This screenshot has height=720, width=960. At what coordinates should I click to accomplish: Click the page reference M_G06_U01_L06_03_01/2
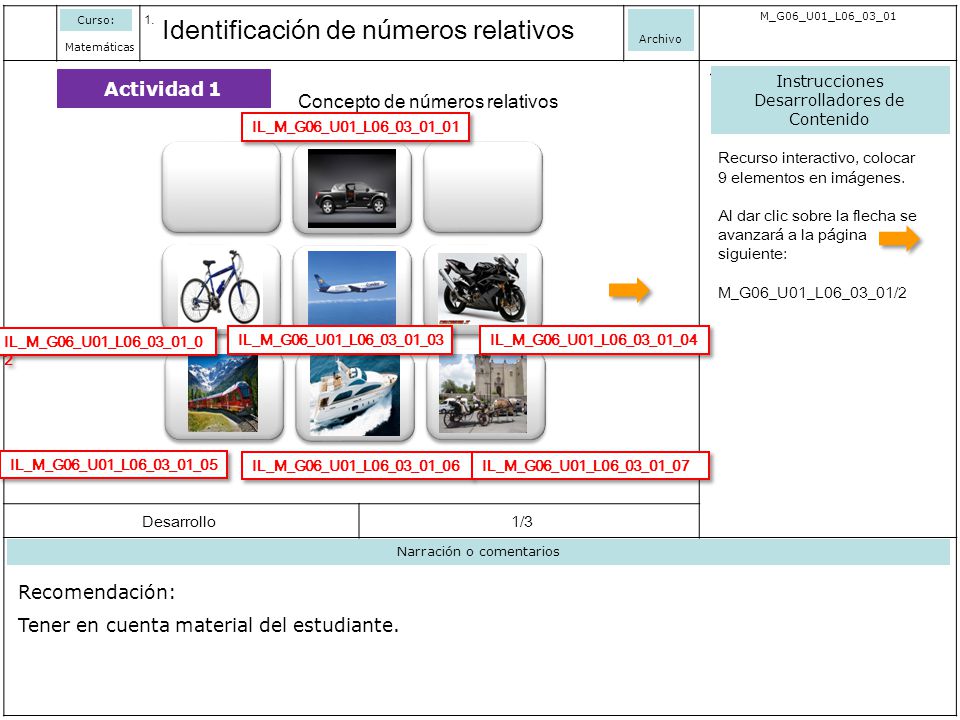(812, 293)
